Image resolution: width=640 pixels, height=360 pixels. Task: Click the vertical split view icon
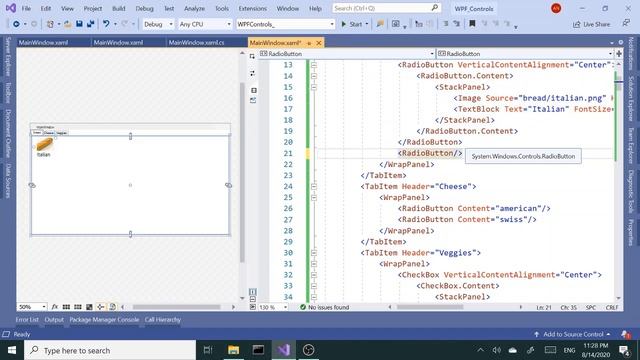coord(253,292)
